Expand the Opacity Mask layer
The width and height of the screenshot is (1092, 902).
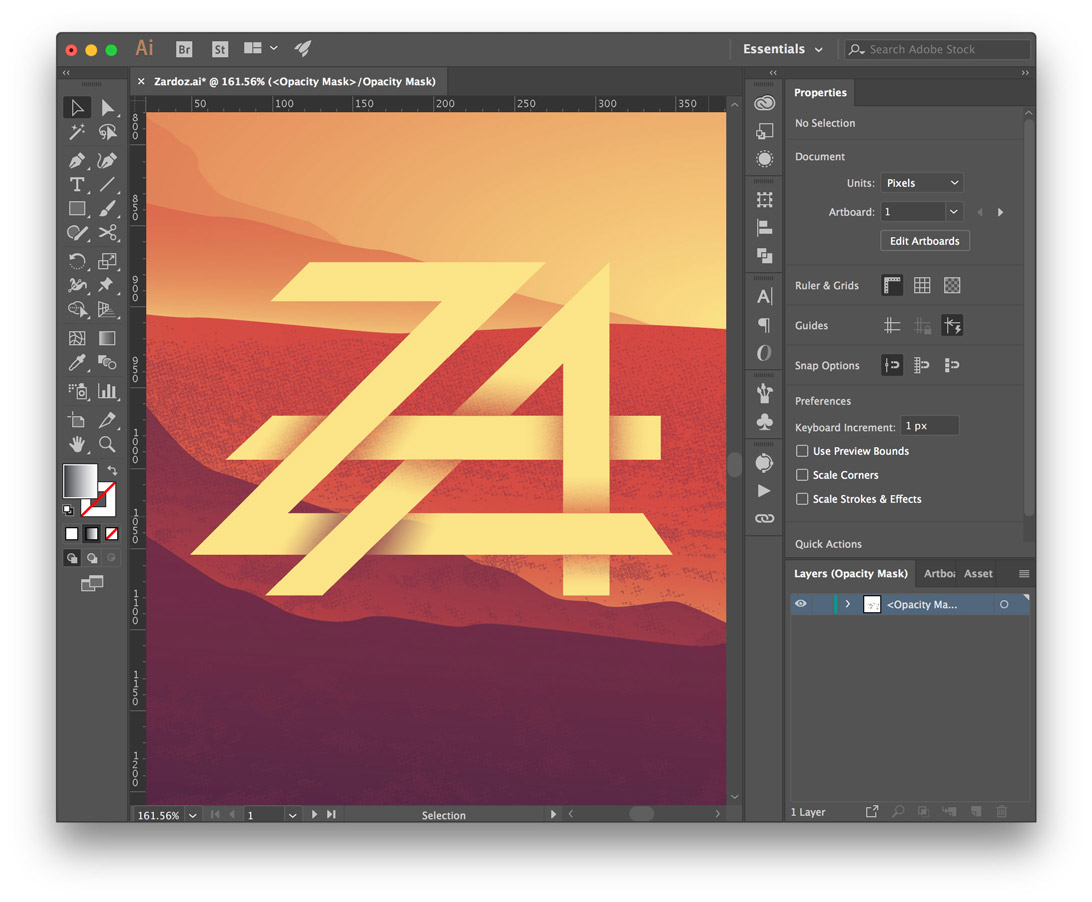[848, 604]
